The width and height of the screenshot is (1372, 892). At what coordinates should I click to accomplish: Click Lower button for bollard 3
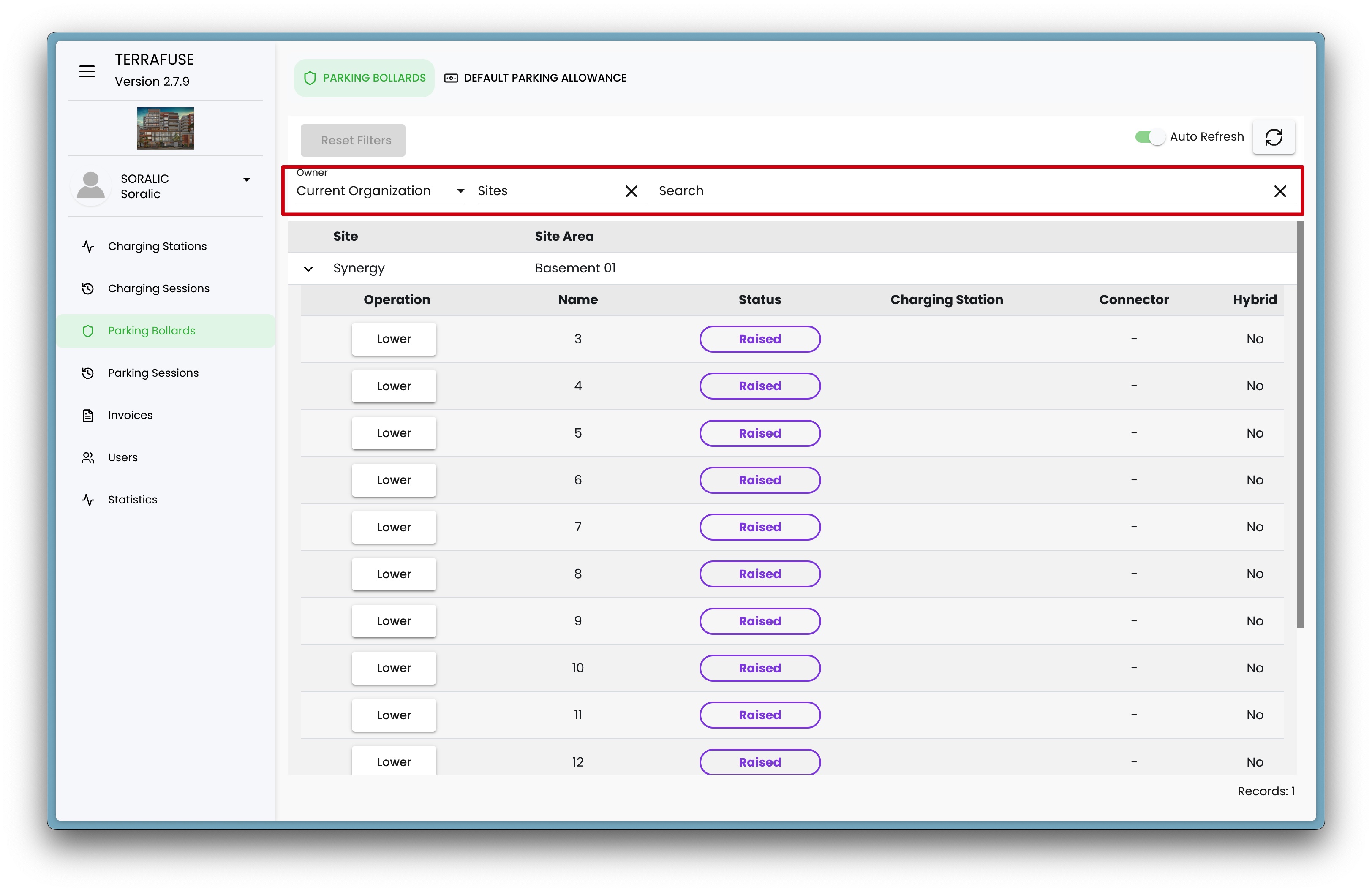click(x=394, y=339)
